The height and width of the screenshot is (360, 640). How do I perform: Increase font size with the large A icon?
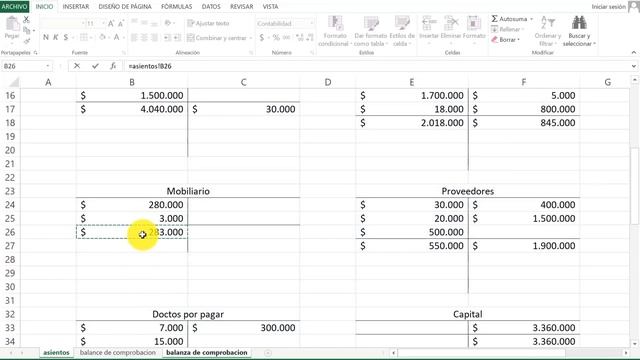click(111, 24)
